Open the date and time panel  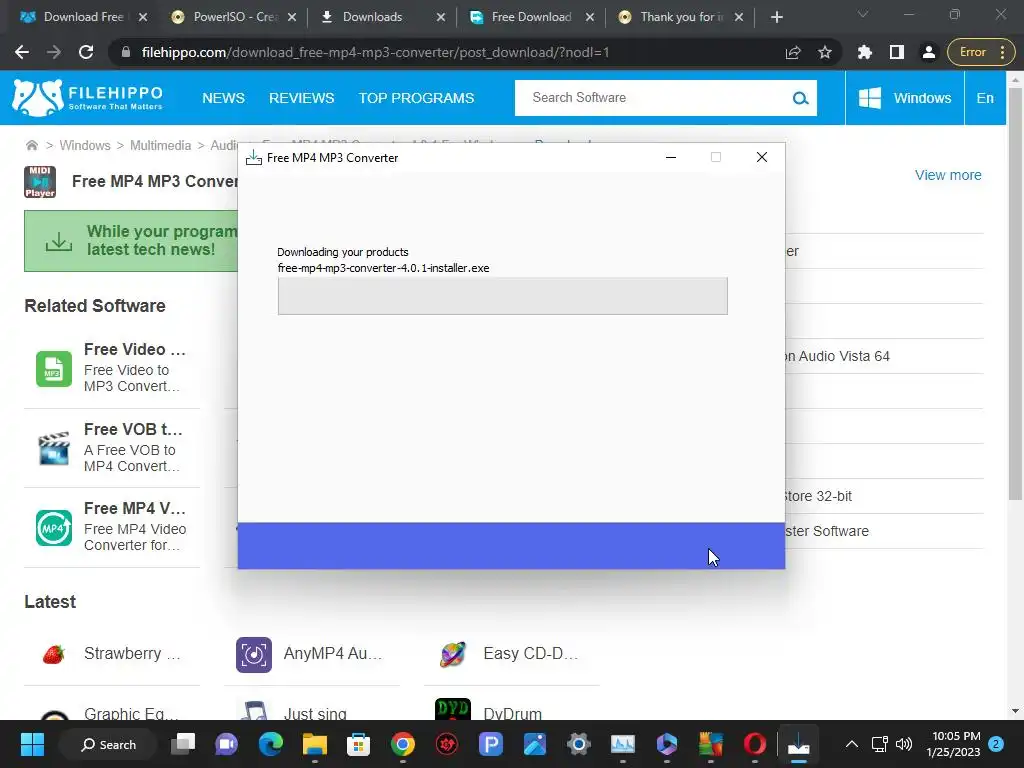point(953,744)
